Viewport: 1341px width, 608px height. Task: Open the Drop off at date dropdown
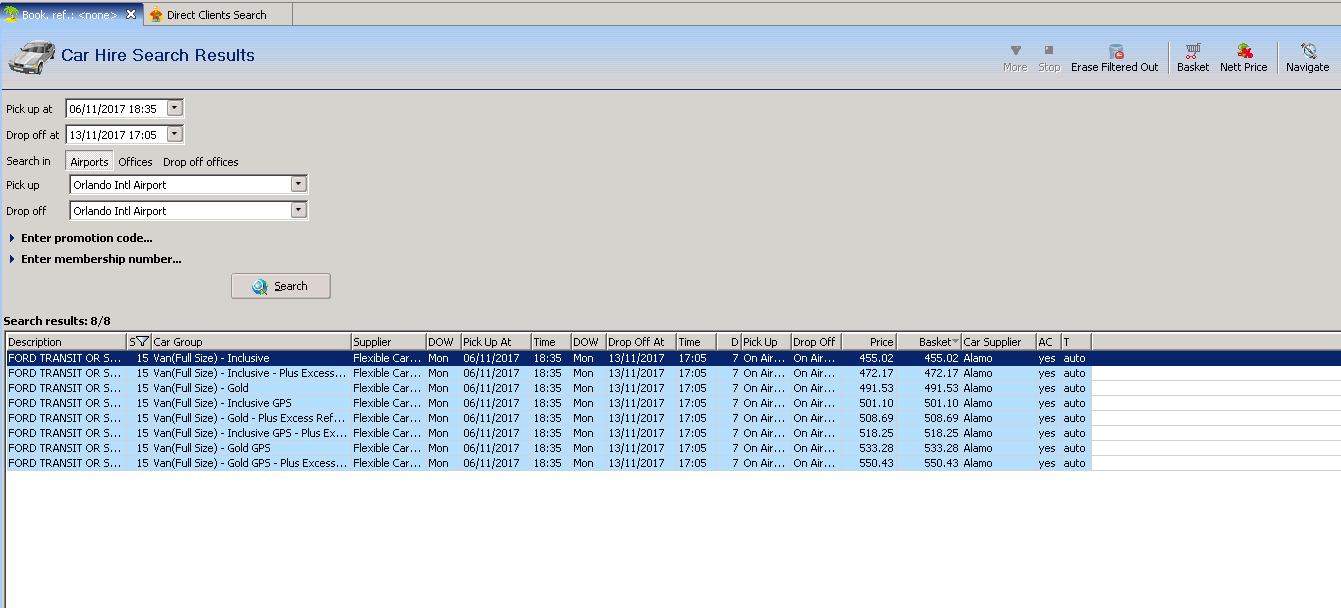[x=175, y=134]
